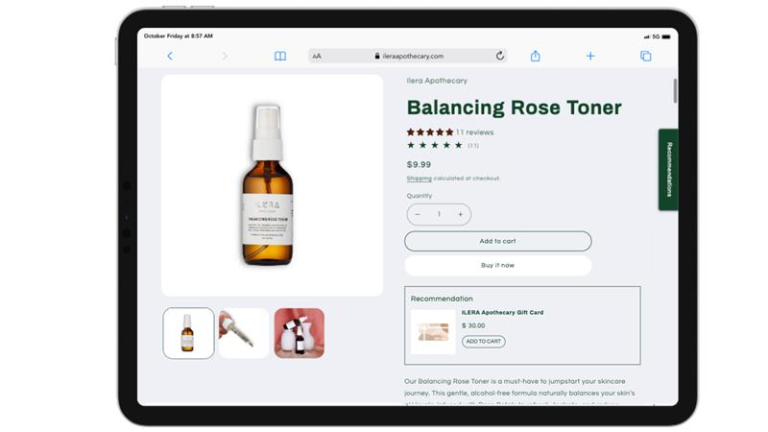Click the Recommendation box heading
Viewport: 768px width, 432px height.
[x=442, y=299]
